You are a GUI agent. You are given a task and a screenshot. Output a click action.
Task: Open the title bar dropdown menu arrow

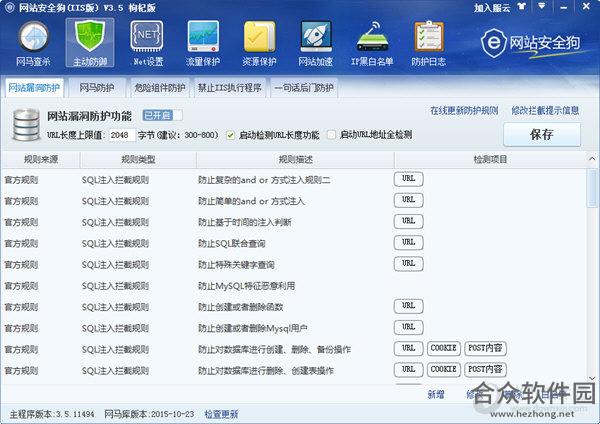541,6
